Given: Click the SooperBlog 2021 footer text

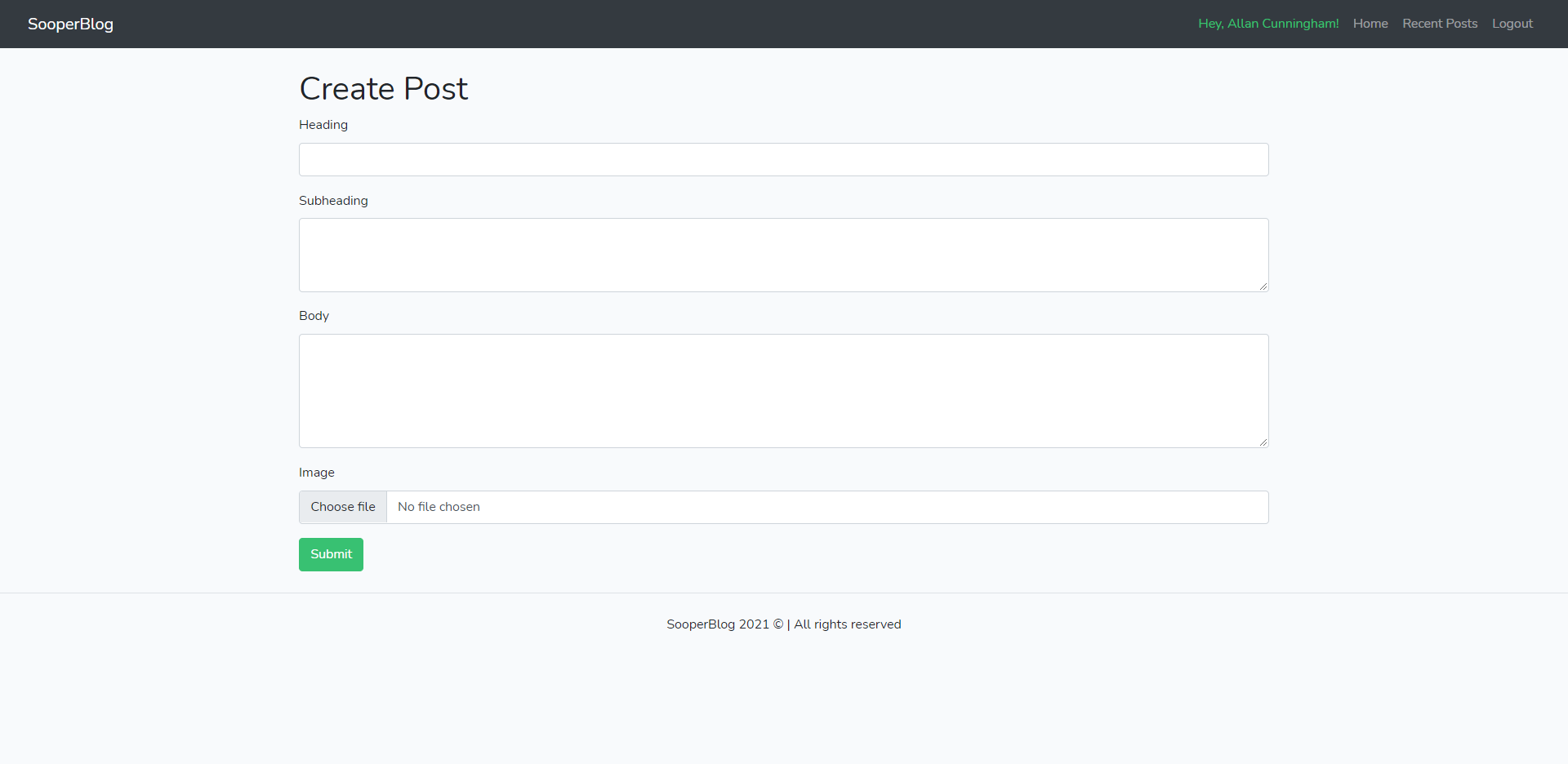Looking at the screenshot, I should click(783, 624).
